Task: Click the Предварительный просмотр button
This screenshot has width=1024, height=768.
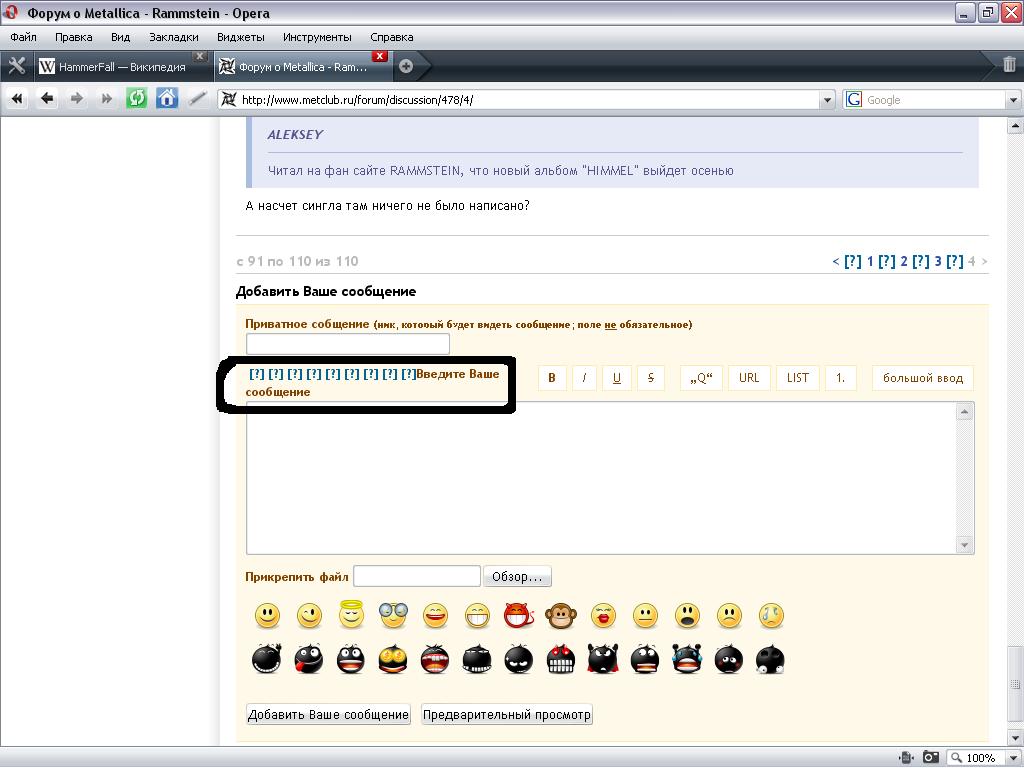Action: [507, 714]
